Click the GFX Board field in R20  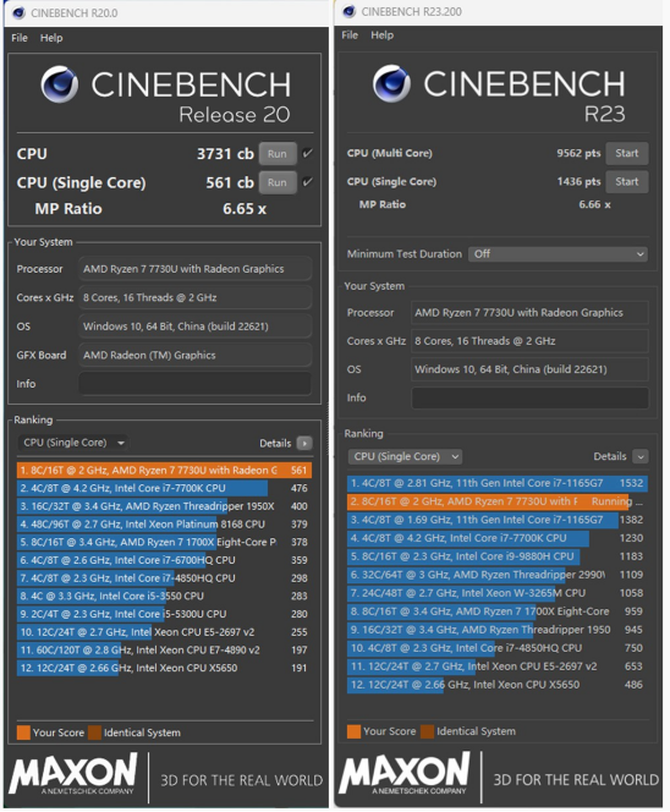(x=195, y=355)
